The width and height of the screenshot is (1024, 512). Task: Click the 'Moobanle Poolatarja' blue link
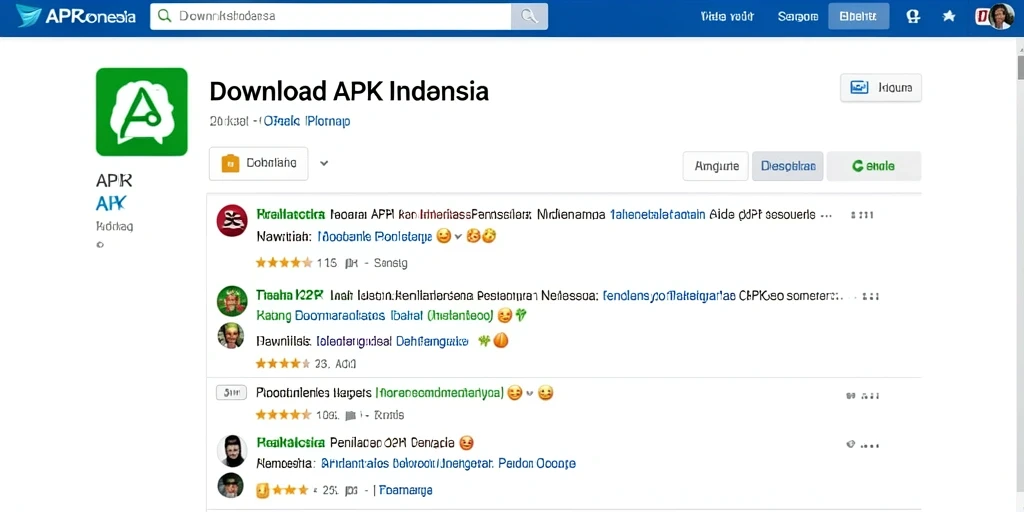pos(375,237)
